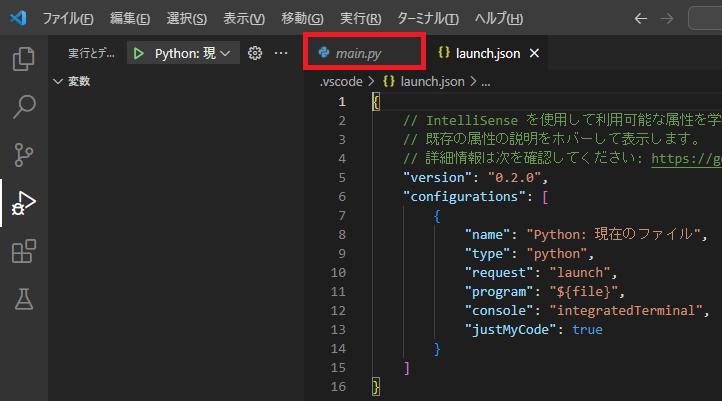Click the true value on line 13
722x401 pixels.
point(587,330)
